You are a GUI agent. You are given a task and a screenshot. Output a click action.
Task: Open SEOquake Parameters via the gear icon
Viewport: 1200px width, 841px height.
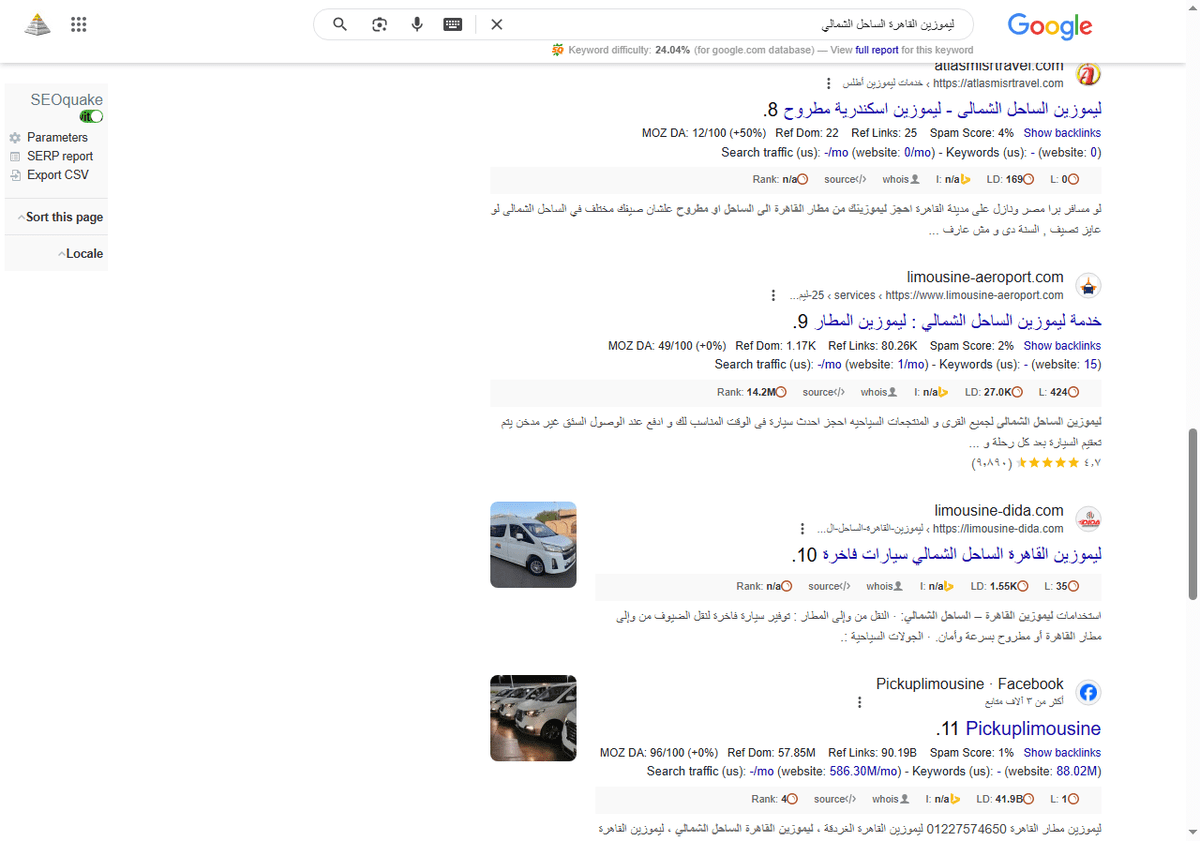14,137
